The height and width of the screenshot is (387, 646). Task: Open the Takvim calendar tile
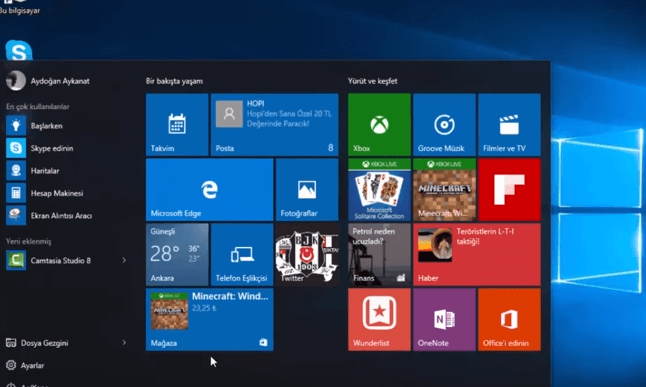177,124
